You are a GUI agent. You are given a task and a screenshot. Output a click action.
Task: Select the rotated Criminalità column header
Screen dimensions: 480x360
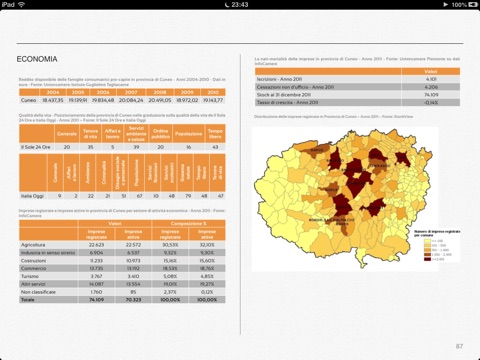(104, 172)
